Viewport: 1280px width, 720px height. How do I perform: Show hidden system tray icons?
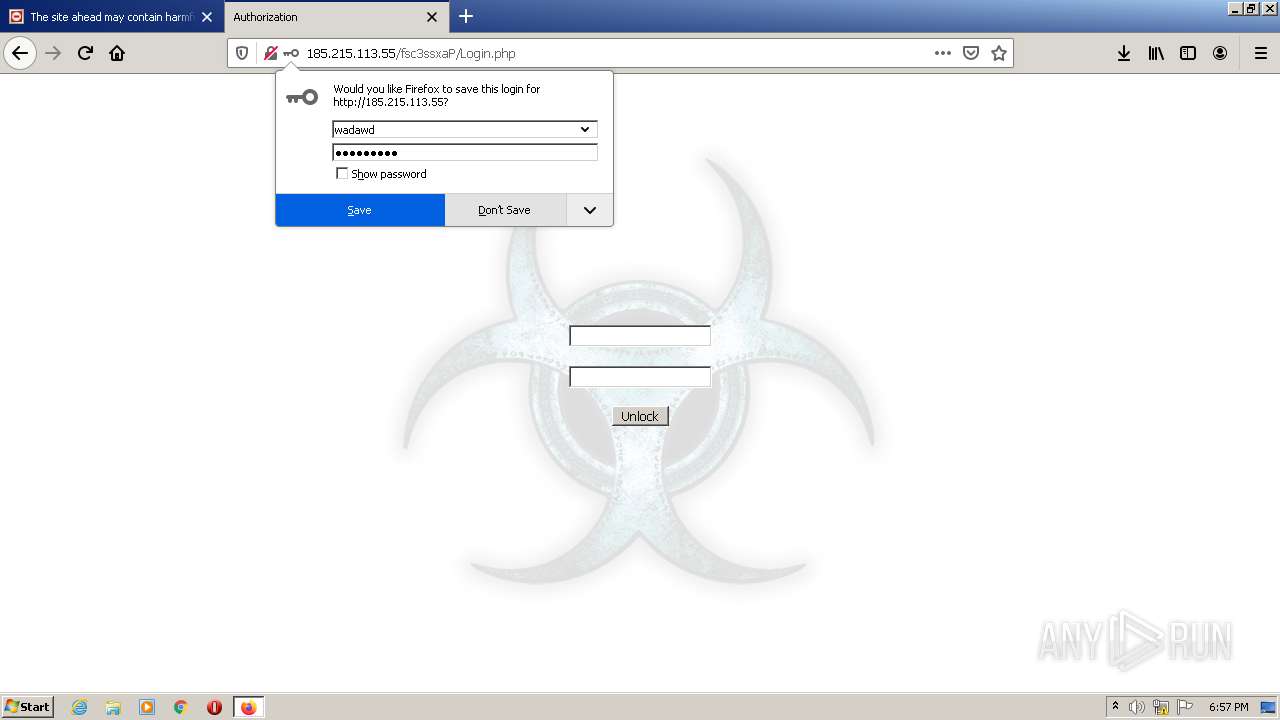pyautogui.click(x=1115, y=706)
